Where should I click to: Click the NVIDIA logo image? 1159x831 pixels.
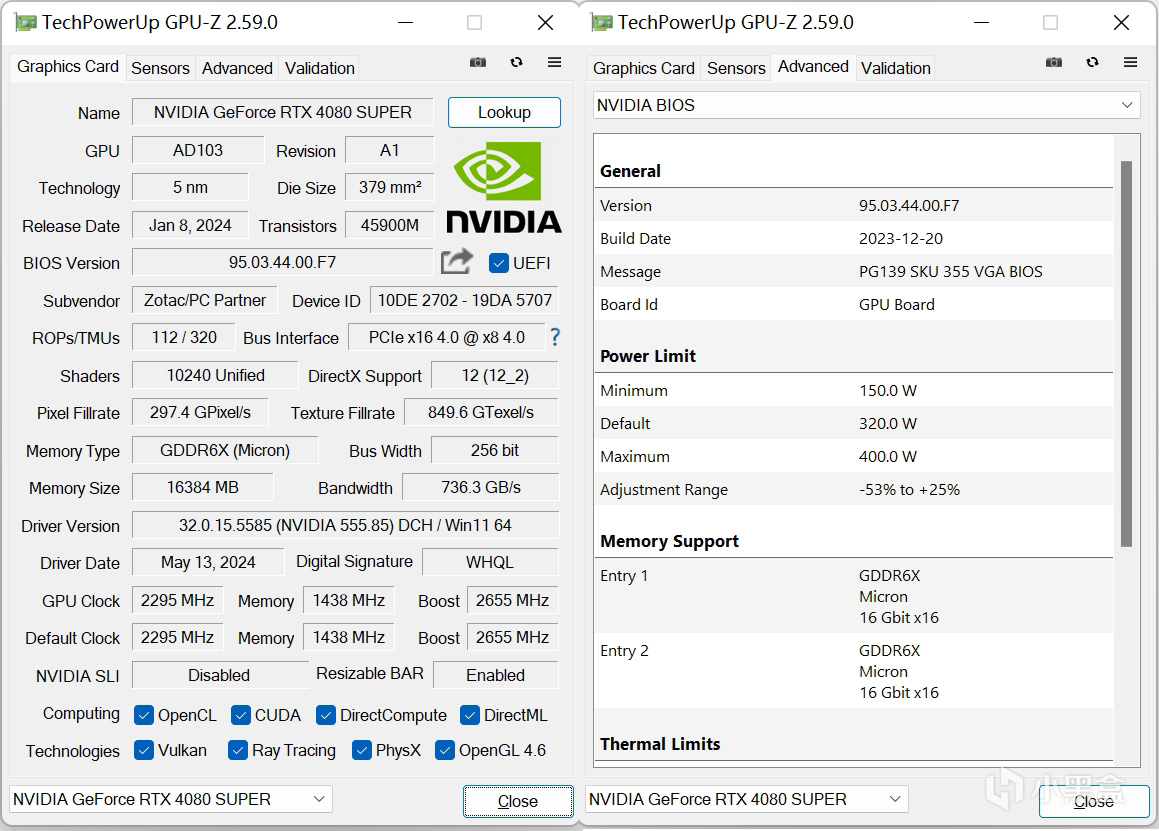504,187
